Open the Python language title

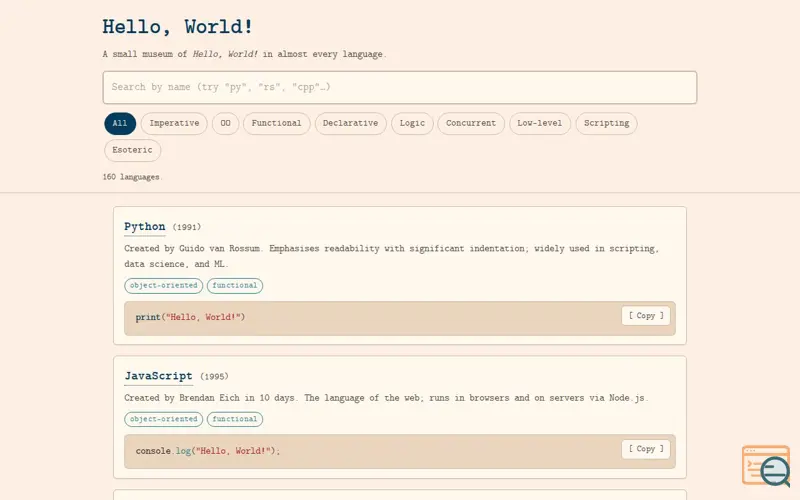145,227
